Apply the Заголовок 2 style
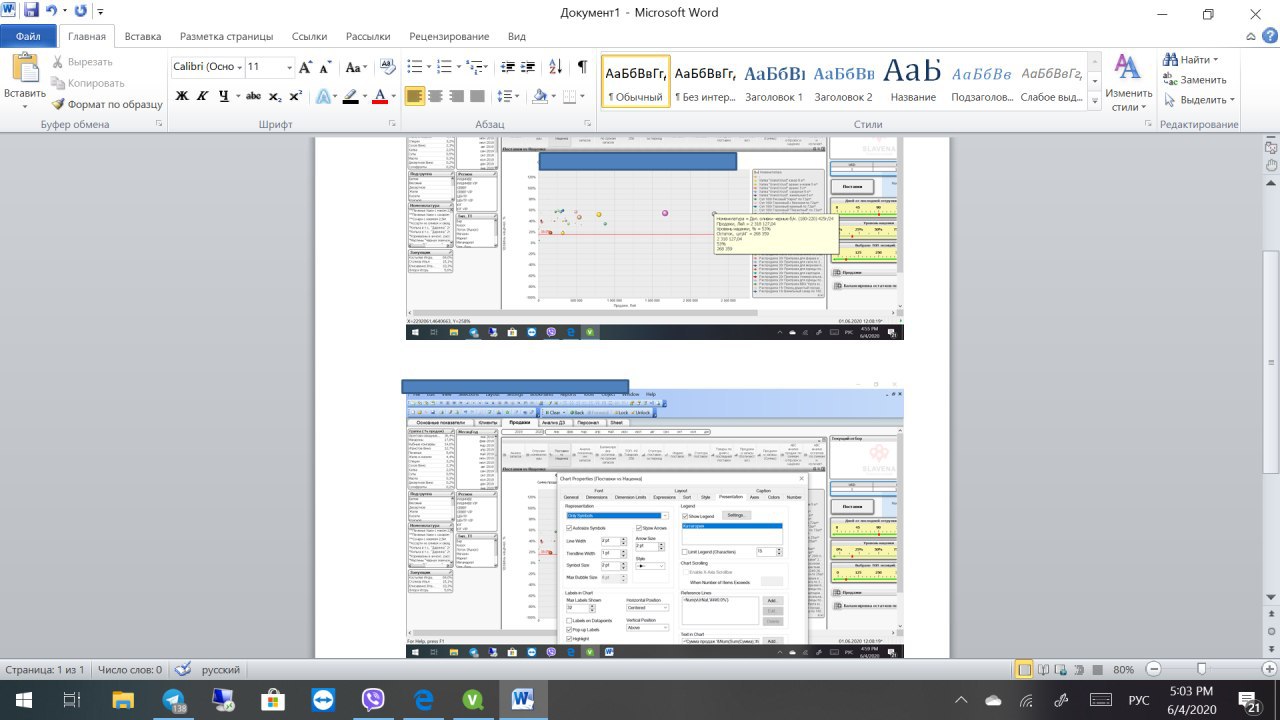Image resolution: width=1280 pixels, height=720 pixels. point(843,81)
